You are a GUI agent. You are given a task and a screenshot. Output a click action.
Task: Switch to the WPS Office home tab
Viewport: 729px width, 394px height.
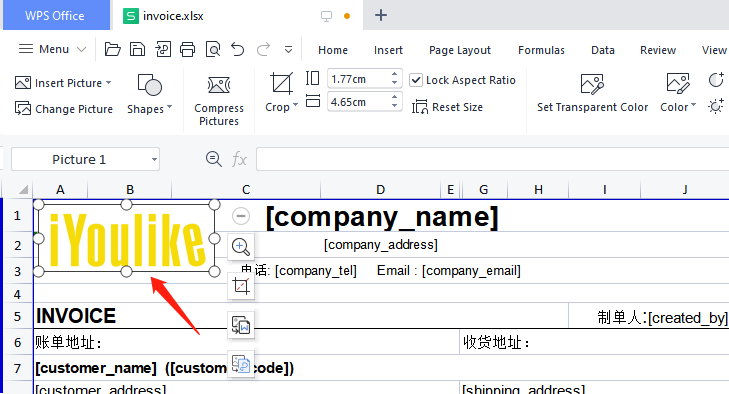[x=55, y=15]
